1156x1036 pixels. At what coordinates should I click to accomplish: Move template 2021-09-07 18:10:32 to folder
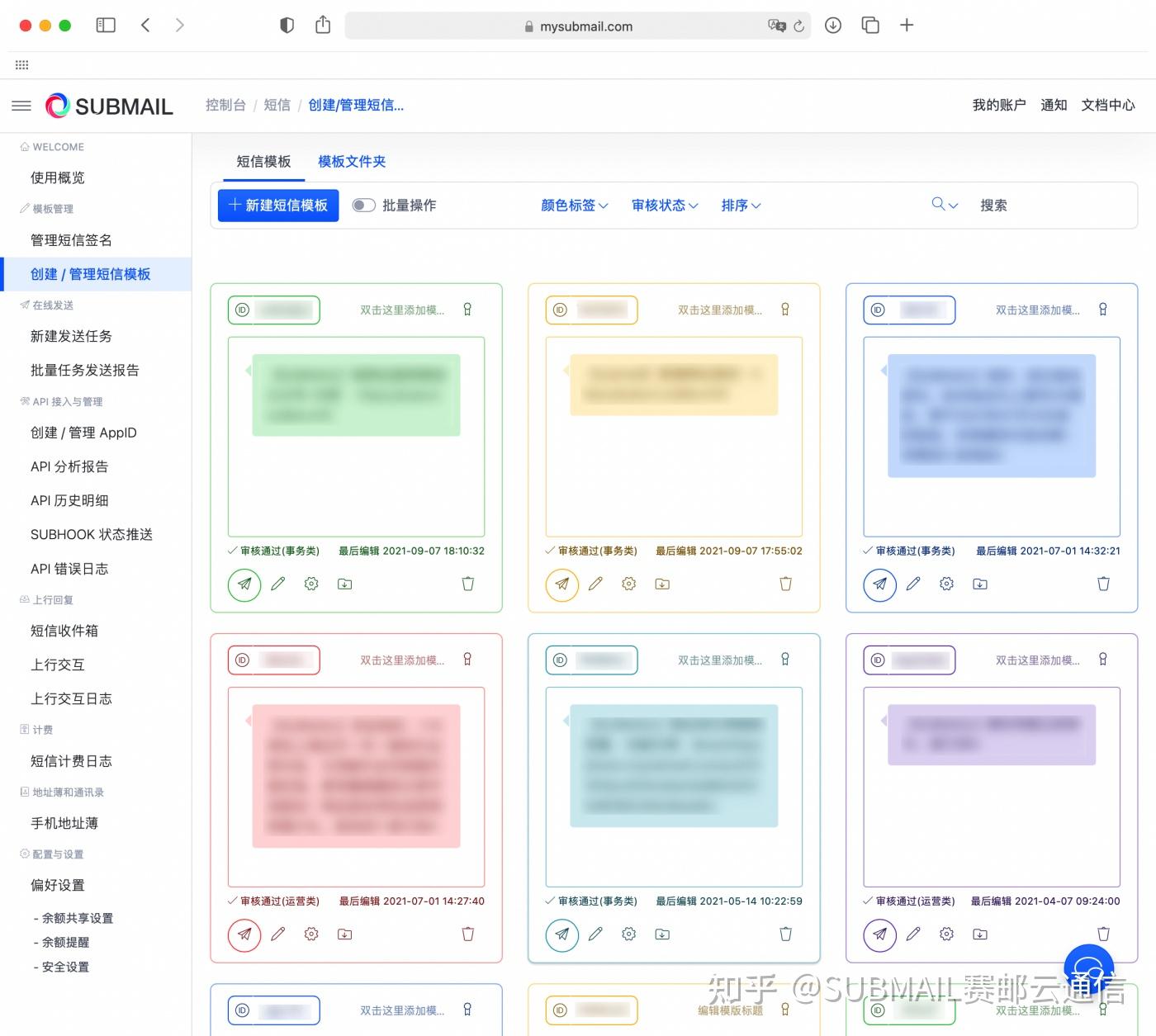[x=345, y=584]
